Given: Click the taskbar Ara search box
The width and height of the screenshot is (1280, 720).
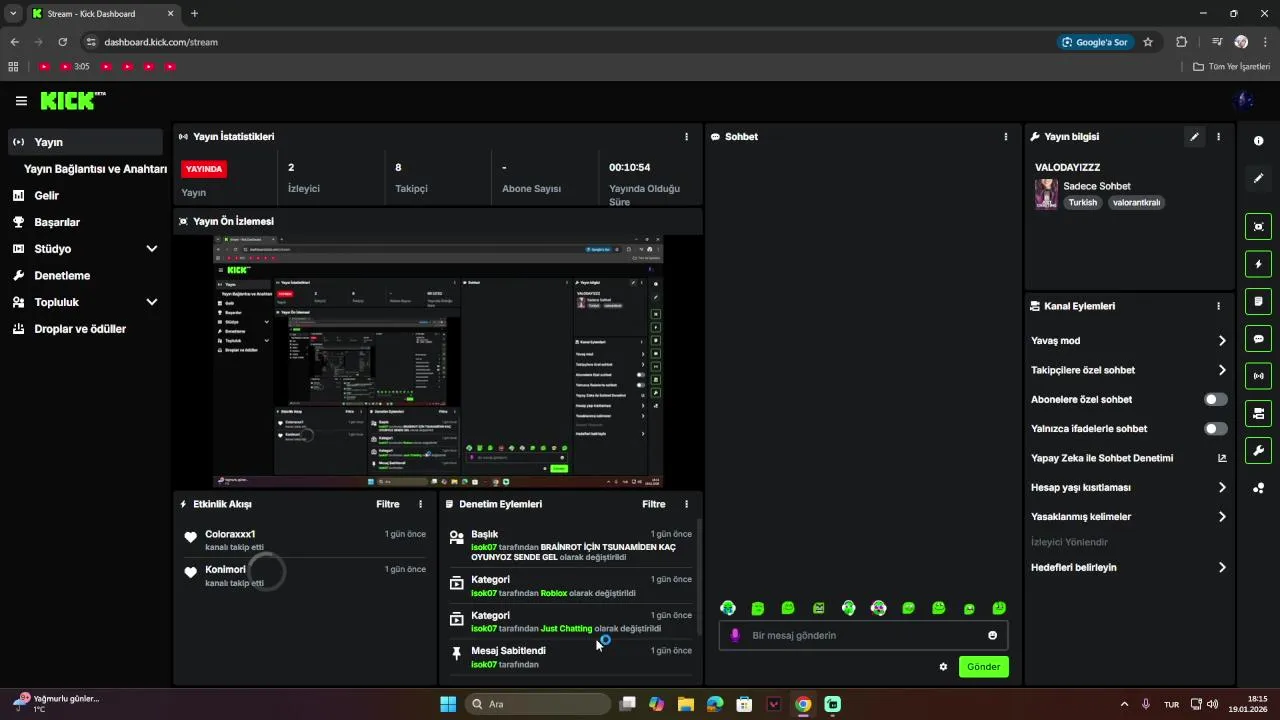Looking at the screenshot, I should (537, 704).
